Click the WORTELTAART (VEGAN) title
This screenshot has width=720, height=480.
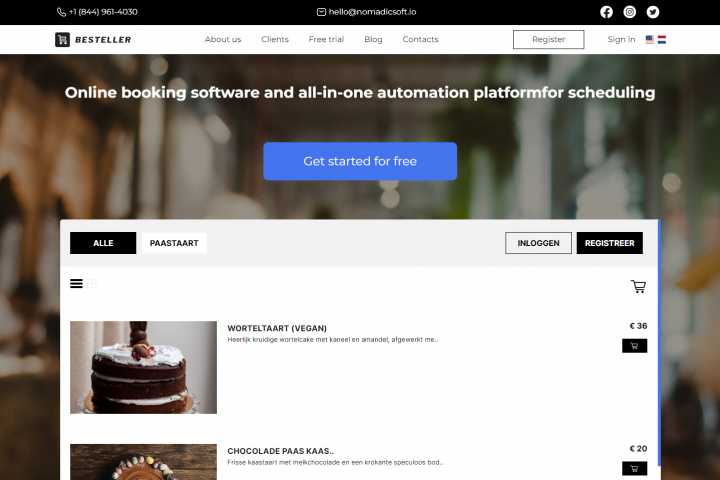click(277, 328)
